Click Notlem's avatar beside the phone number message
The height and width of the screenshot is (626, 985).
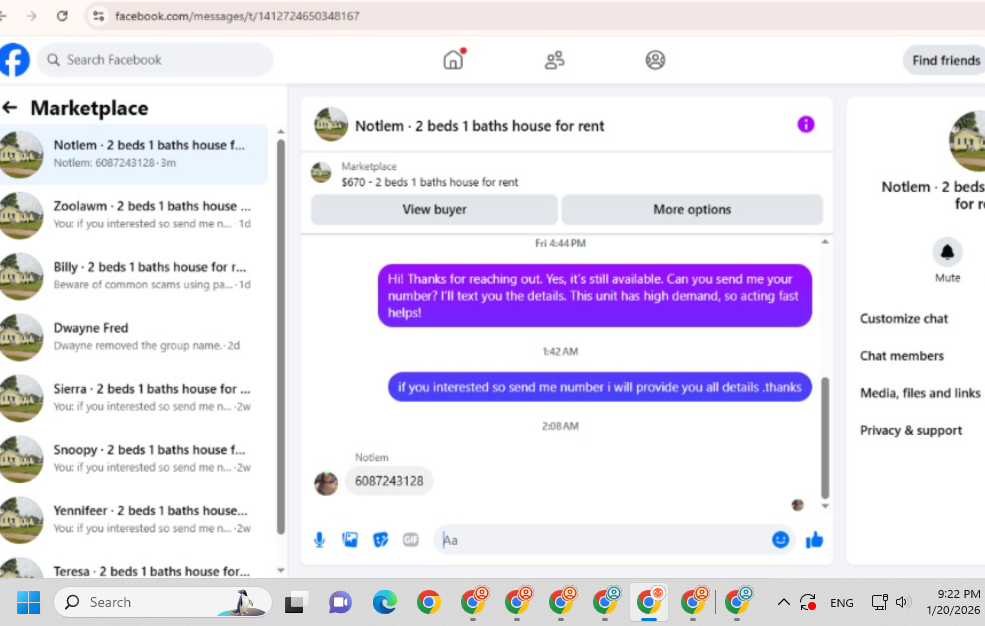(x=326, y=483)
